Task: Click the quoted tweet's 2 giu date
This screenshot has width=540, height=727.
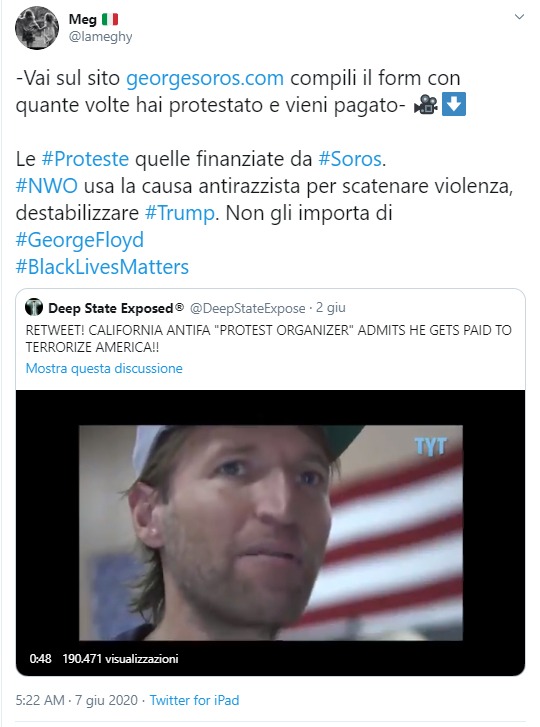Action: click(x=330, y=308)
